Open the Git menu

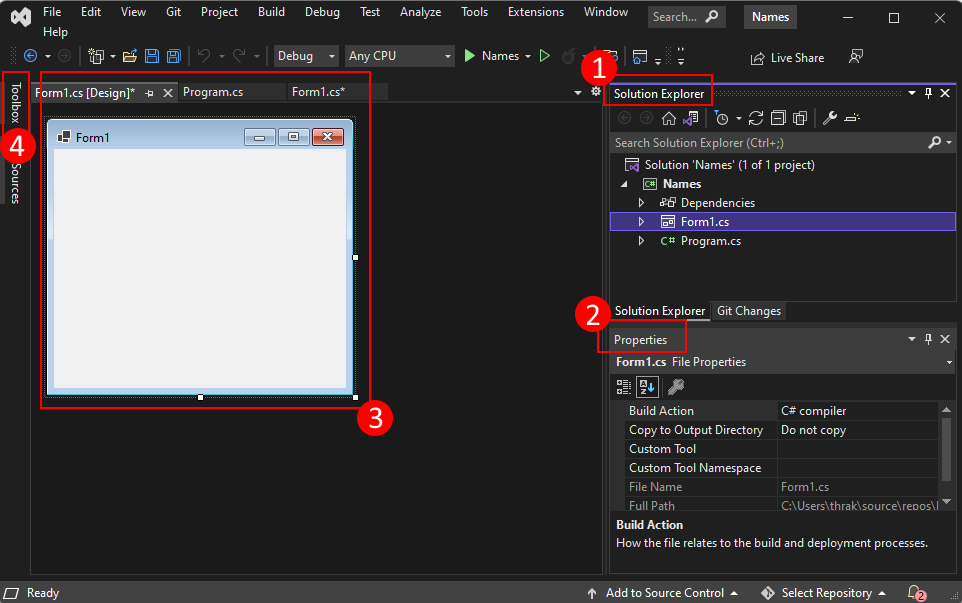172,12
